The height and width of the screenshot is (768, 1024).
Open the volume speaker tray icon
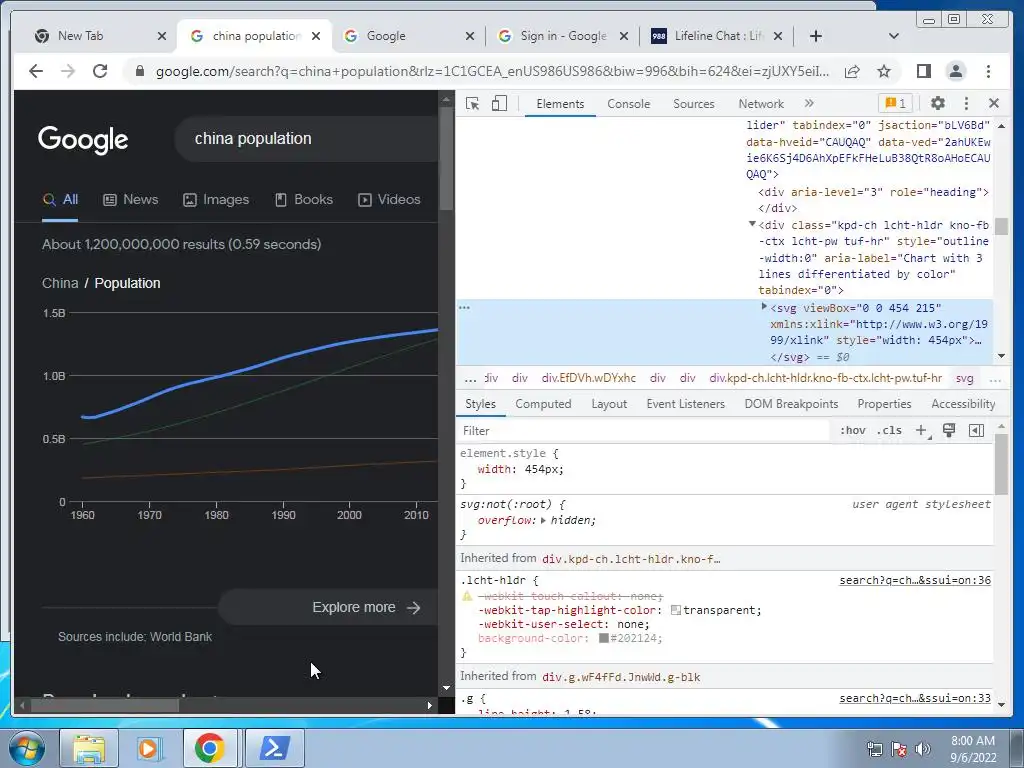pos(923,748)
